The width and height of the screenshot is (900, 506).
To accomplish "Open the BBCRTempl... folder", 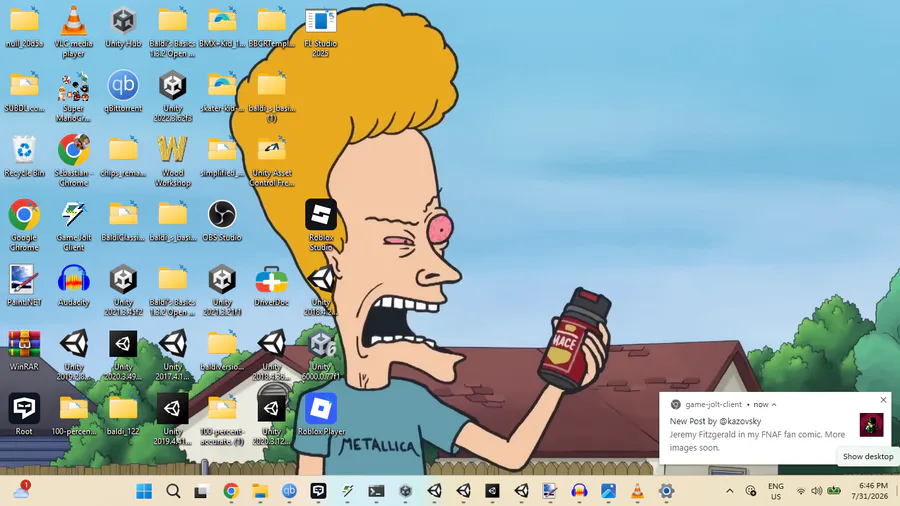I will tap(271, 26).
